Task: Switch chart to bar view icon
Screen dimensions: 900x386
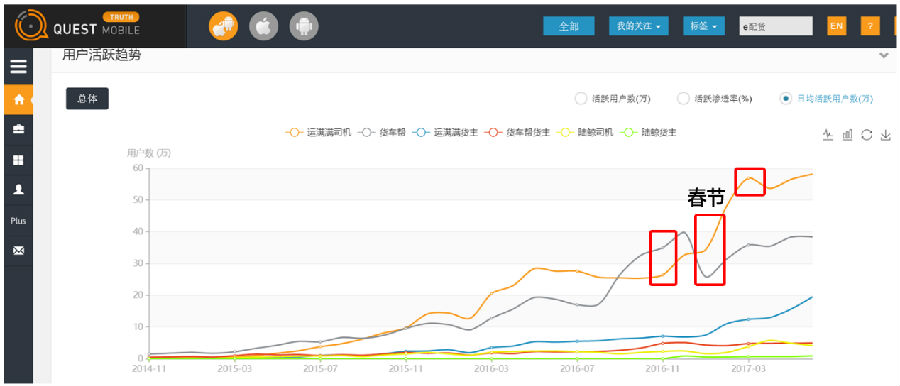Action: point(847,135)
